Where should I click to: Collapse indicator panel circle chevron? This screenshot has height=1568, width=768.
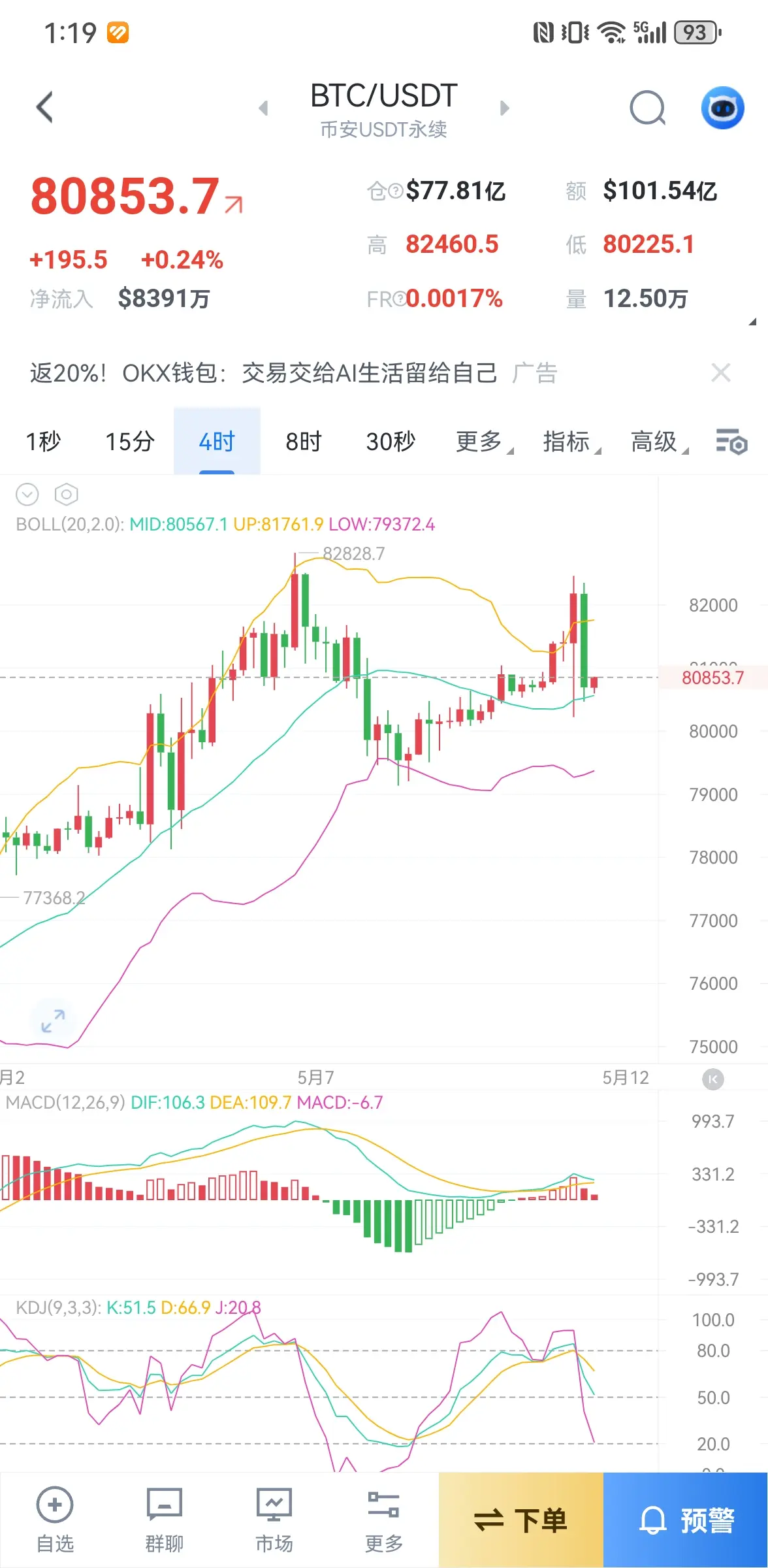(x=27, y=495)
